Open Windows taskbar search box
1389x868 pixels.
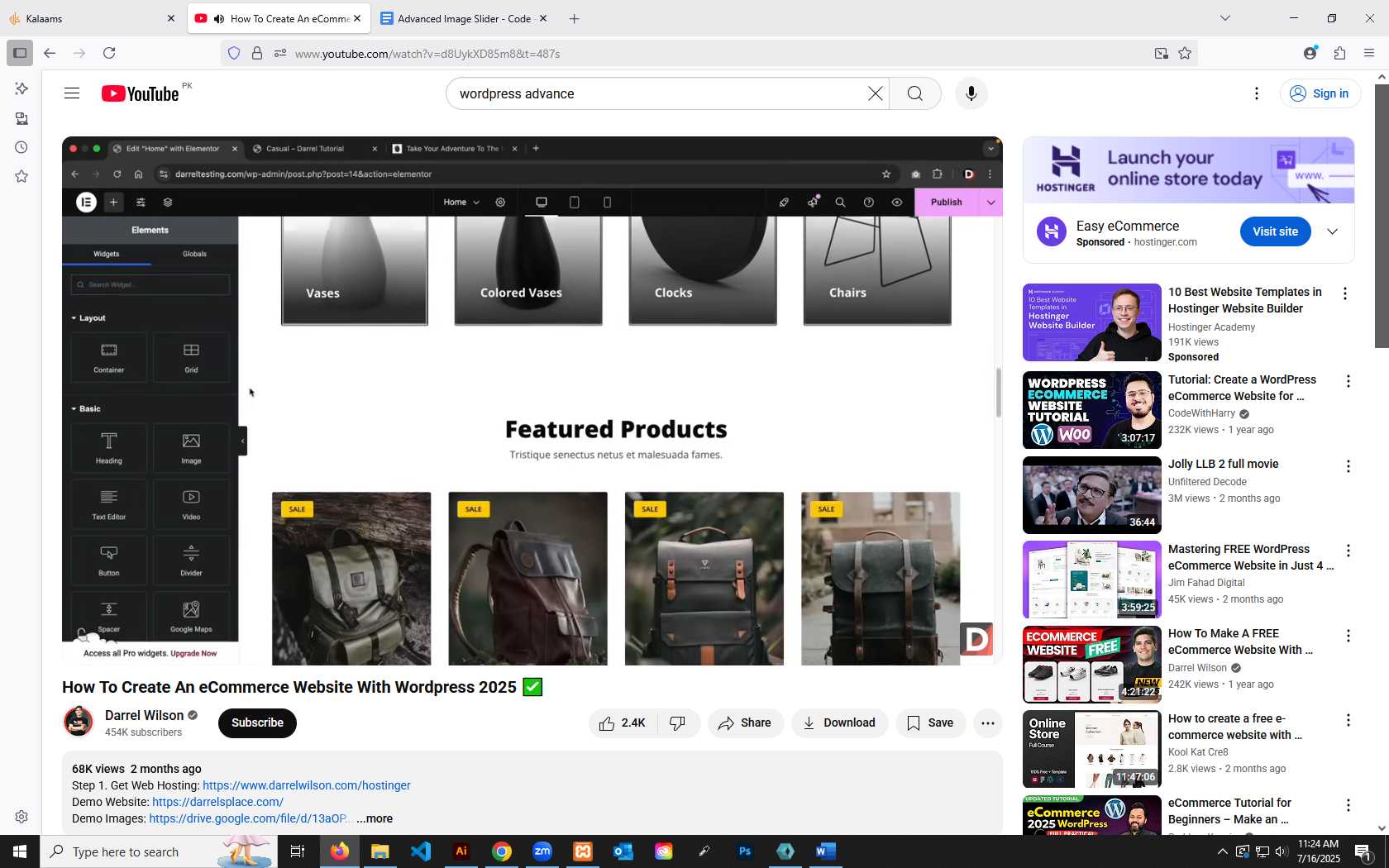(x=159, y=851)
